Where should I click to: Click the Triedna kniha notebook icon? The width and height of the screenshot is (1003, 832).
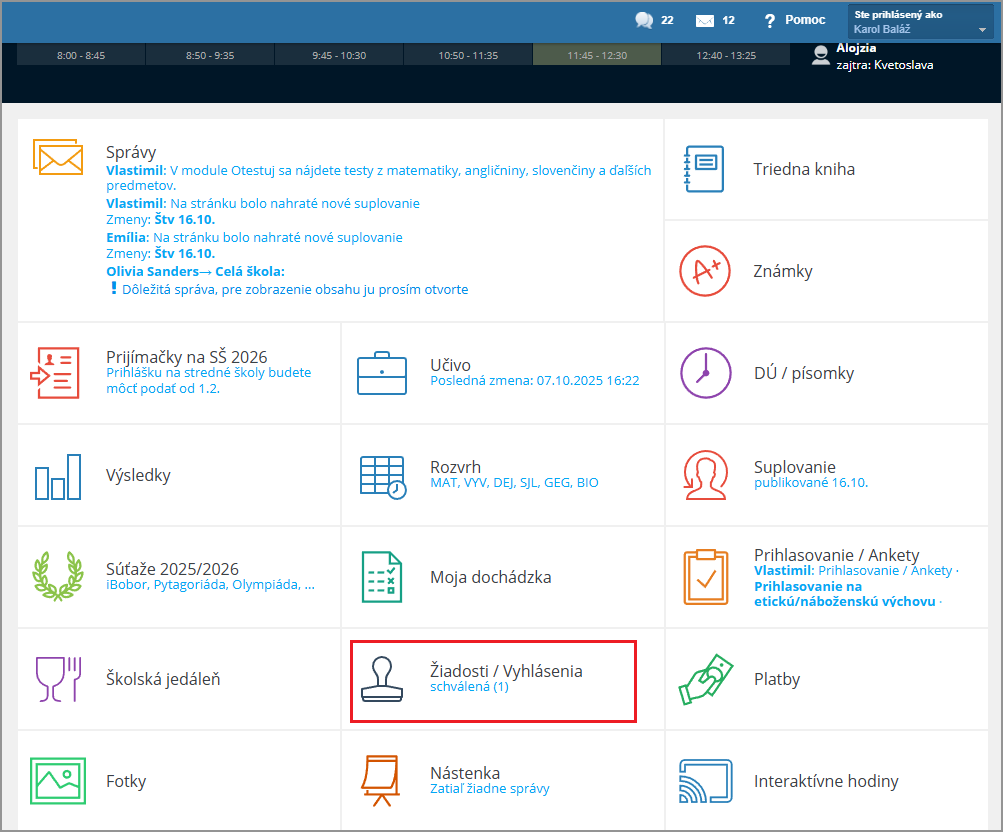coord(704,169)
